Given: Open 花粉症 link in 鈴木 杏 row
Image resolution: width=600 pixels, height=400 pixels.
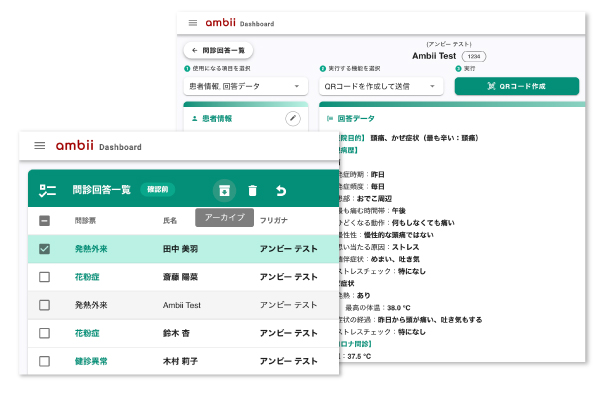Looking at the screenshot, I should point(87,333).
